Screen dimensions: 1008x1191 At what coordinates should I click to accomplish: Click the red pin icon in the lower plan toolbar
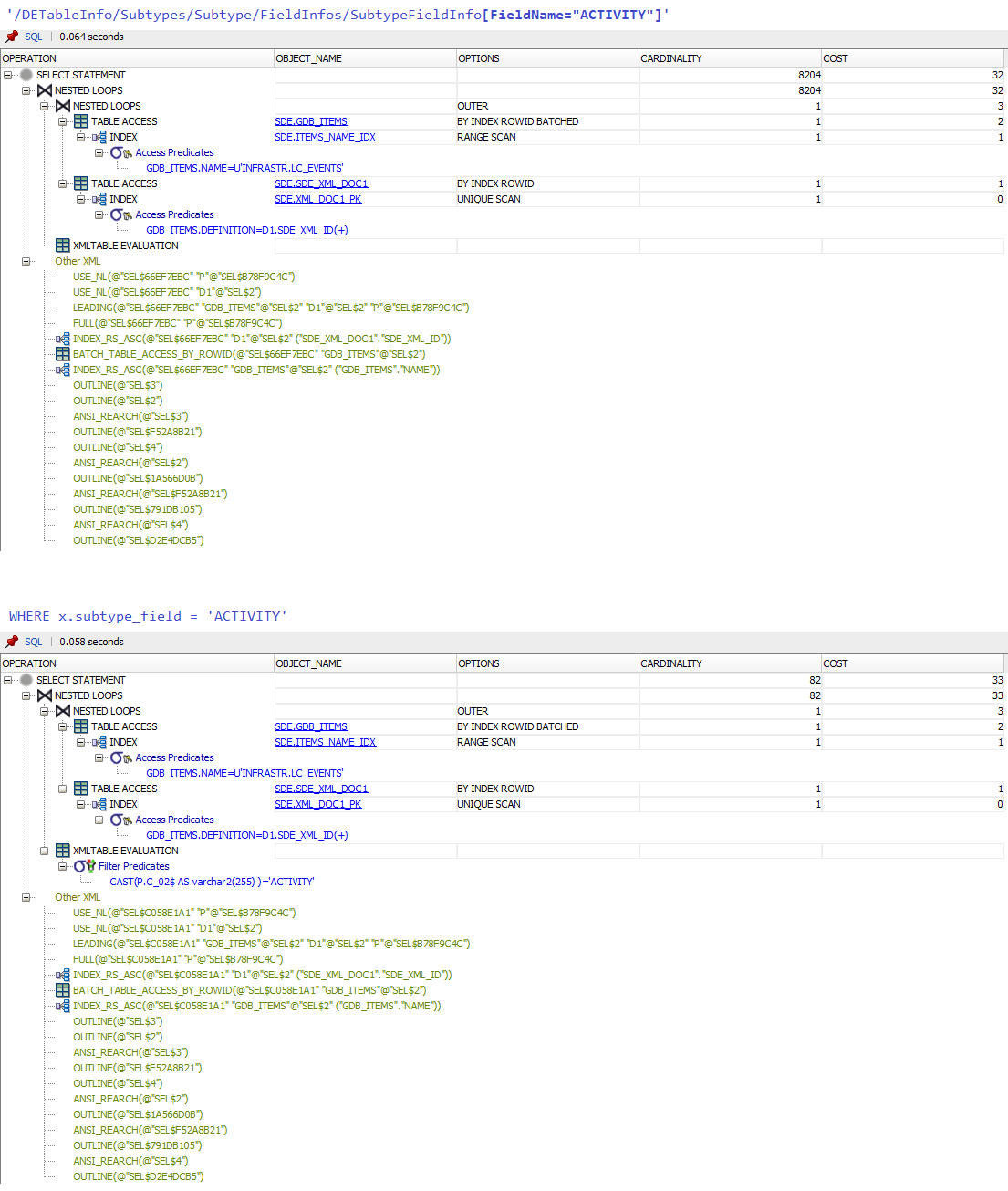11,642
